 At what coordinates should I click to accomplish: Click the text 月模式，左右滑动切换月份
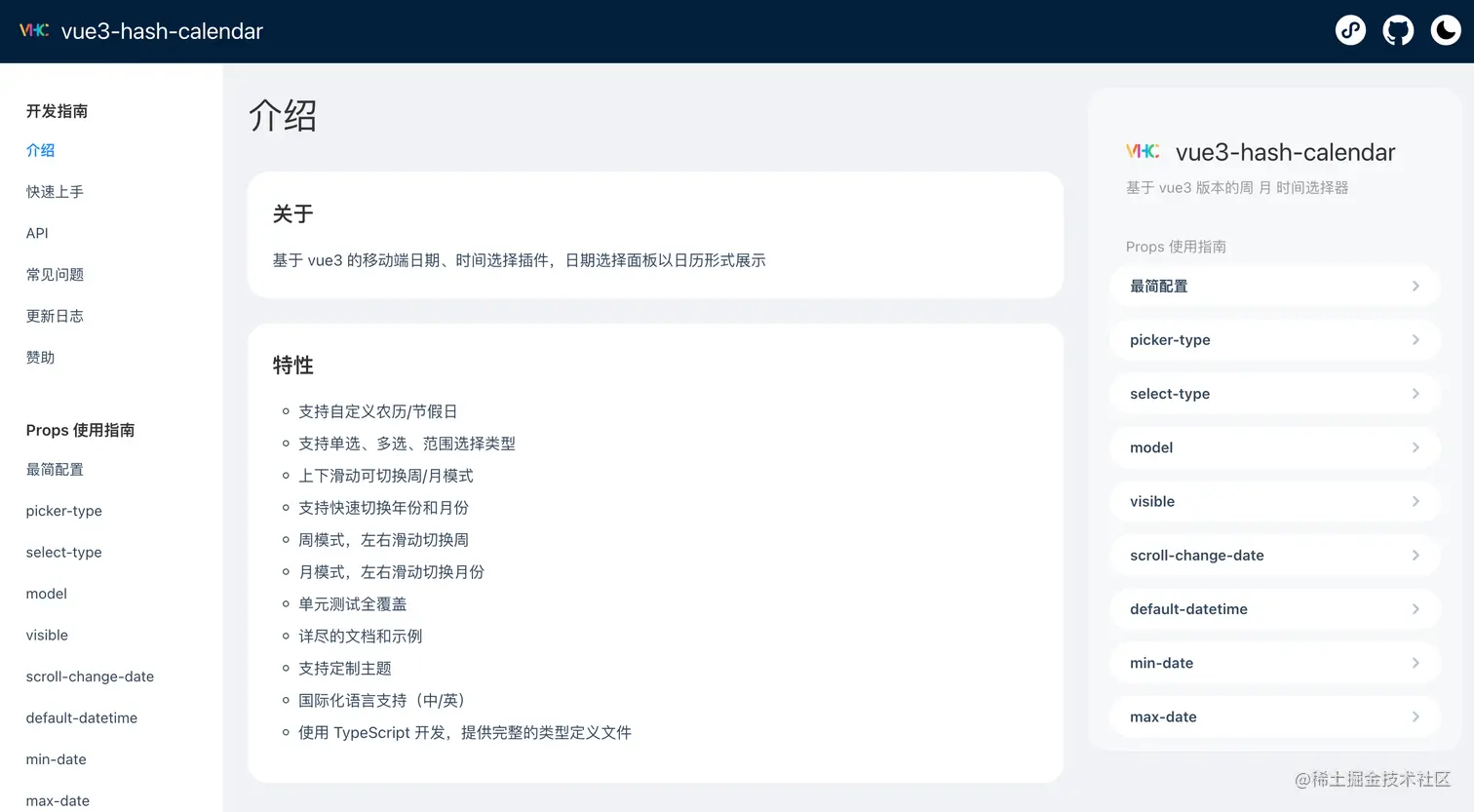pos(391,572)
